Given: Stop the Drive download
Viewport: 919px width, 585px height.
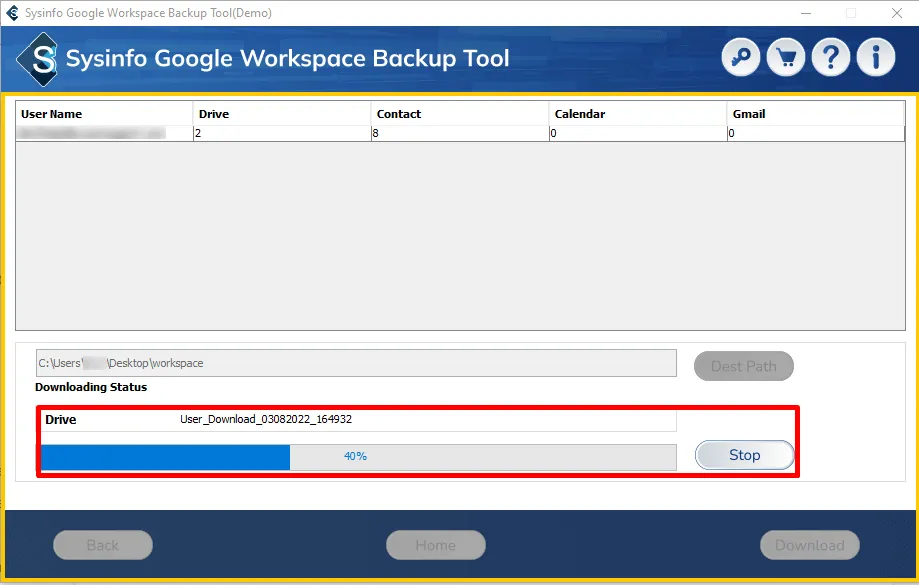Looking at the screenshot, I should point(744,455).
